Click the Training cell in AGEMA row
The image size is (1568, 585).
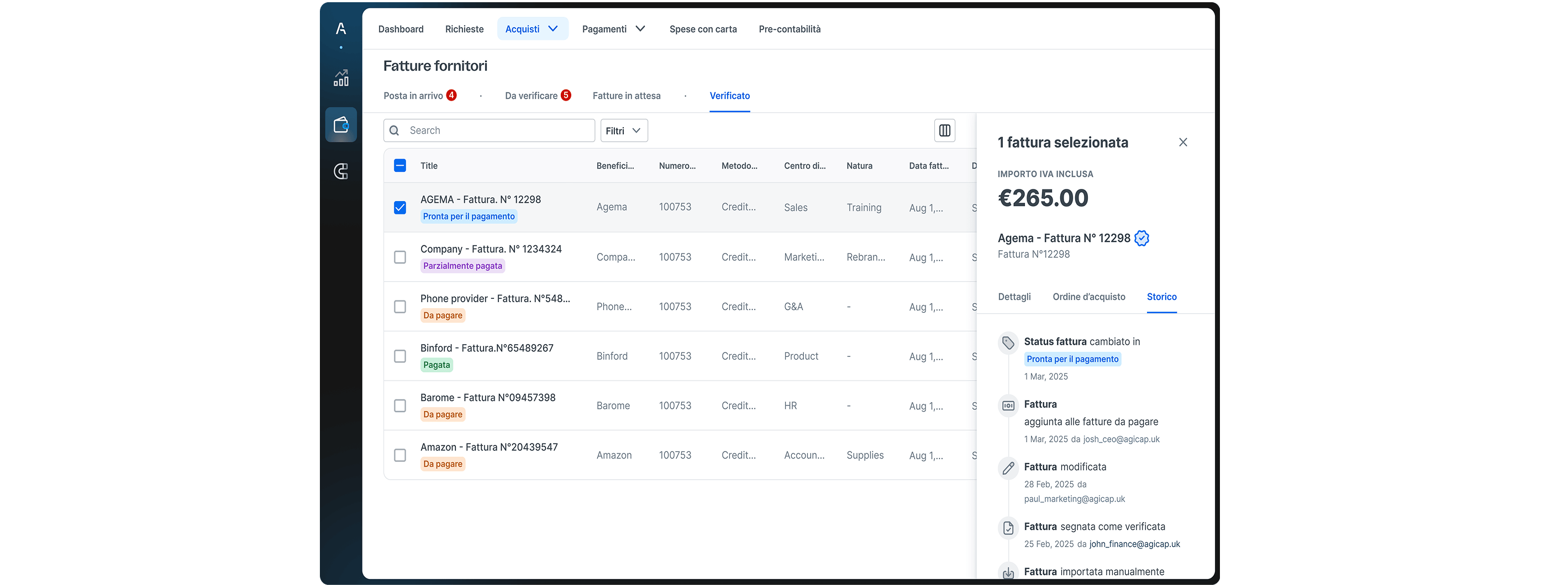(x=864, y=208)
